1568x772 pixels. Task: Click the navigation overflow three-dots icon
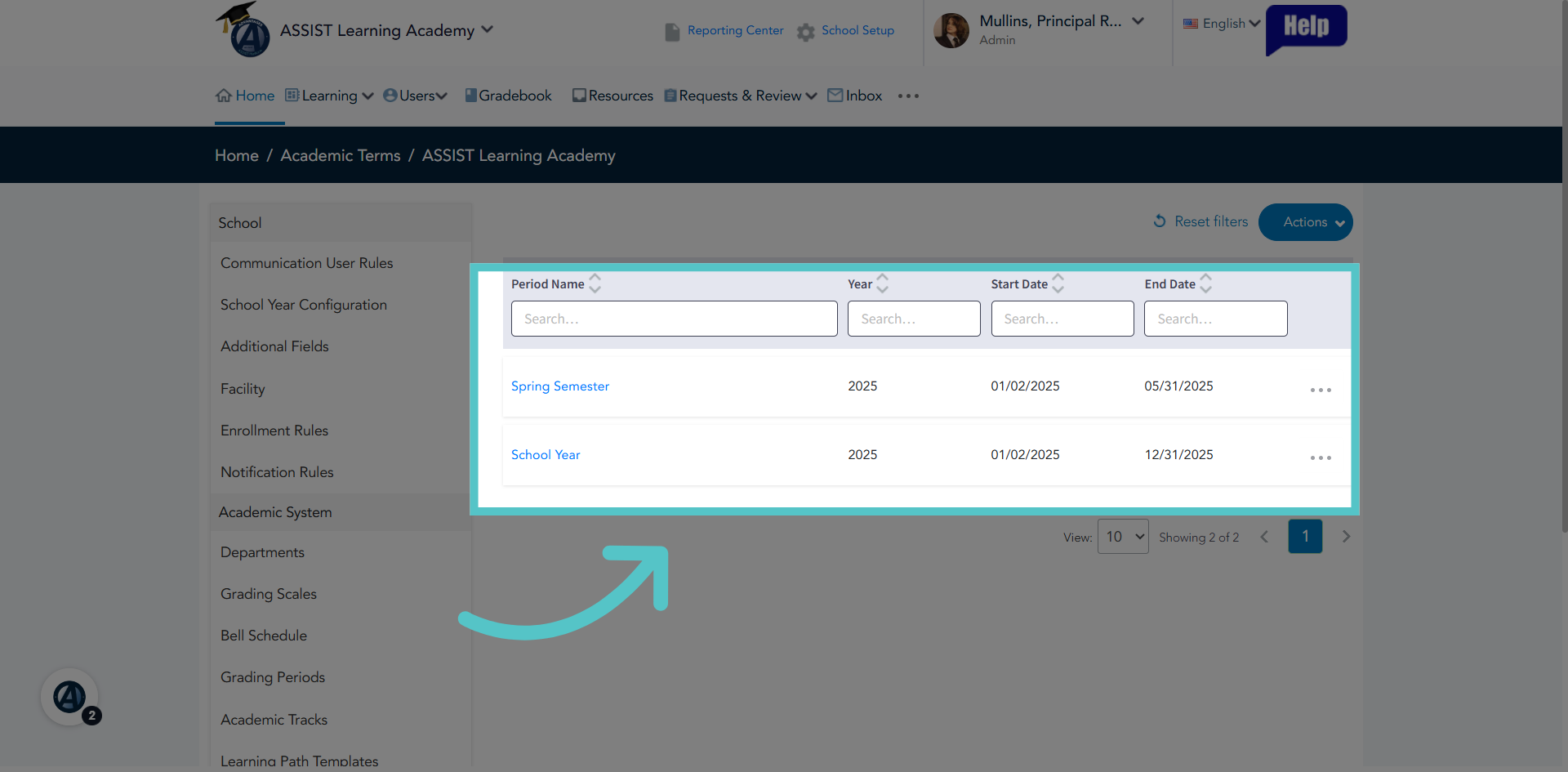908,96
